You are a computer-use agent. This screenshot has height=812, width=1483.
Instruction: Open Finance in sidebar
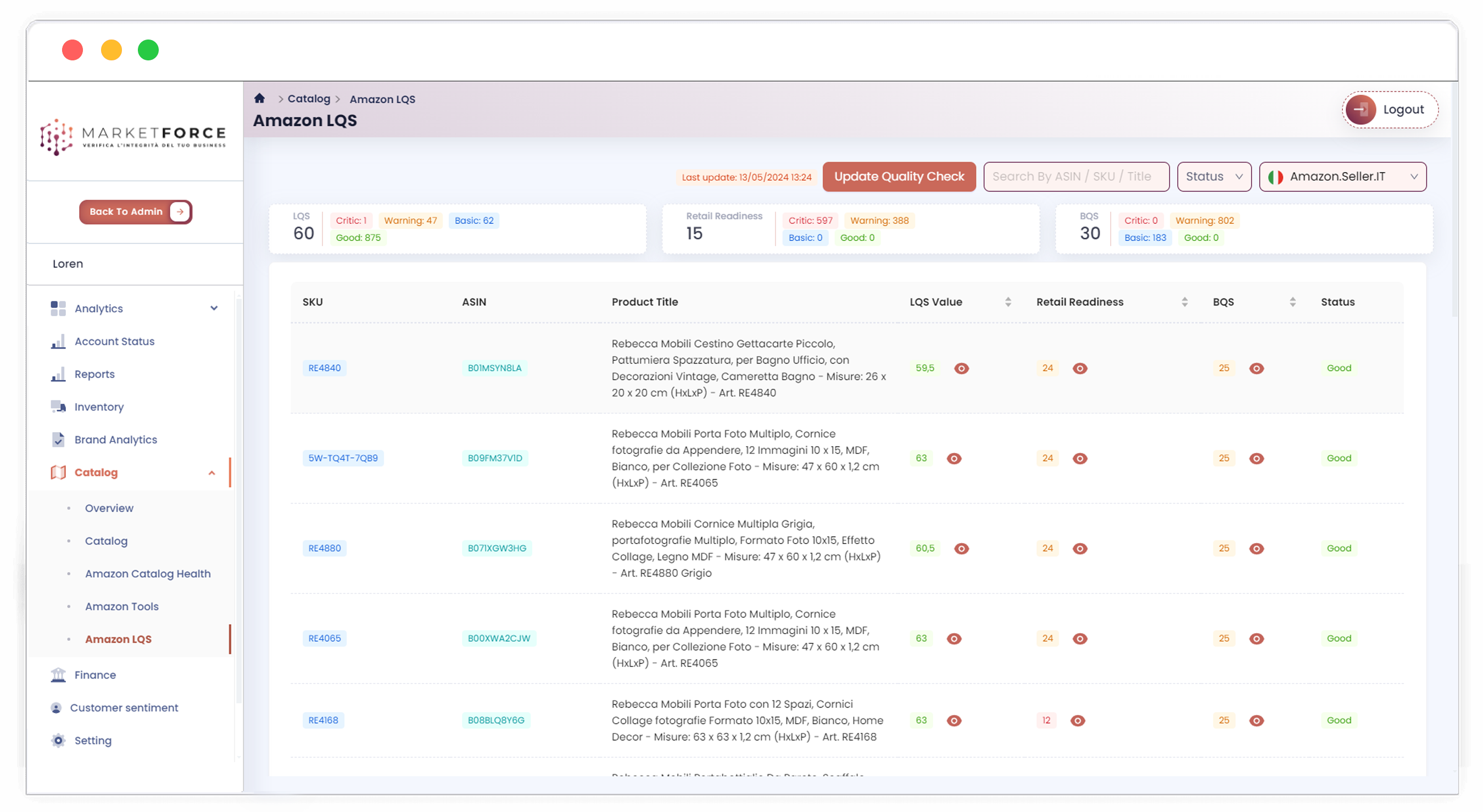coord(95,675)
